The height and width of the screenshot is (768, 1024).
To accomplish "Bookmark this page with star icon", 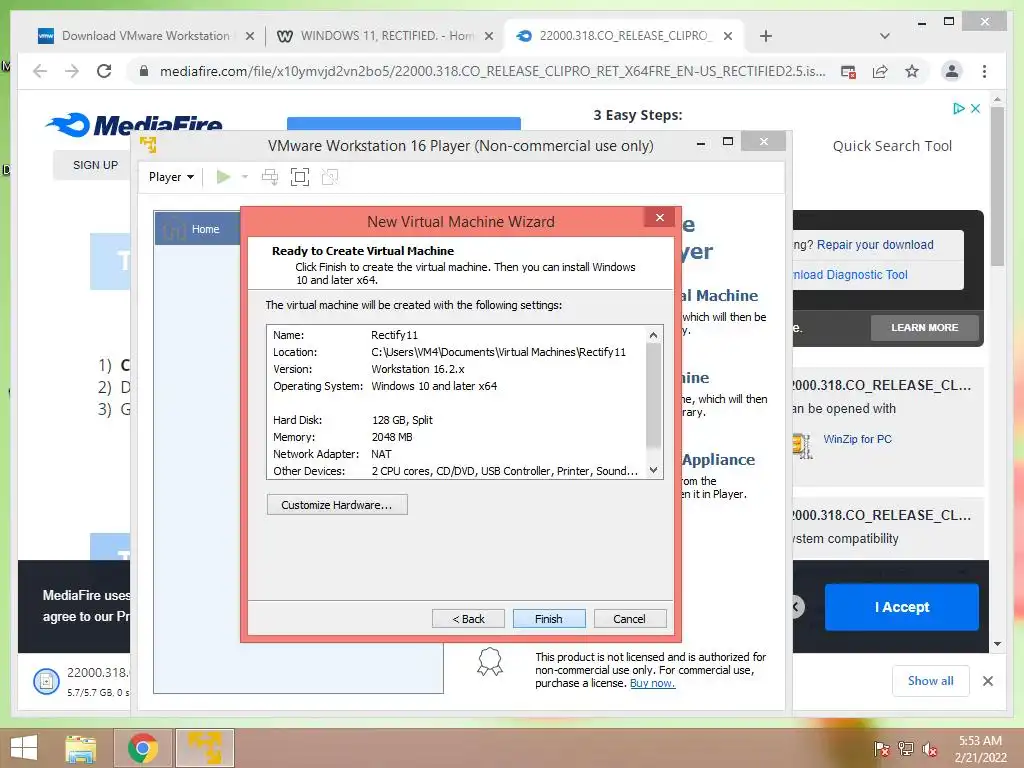I will click(912, 71).
